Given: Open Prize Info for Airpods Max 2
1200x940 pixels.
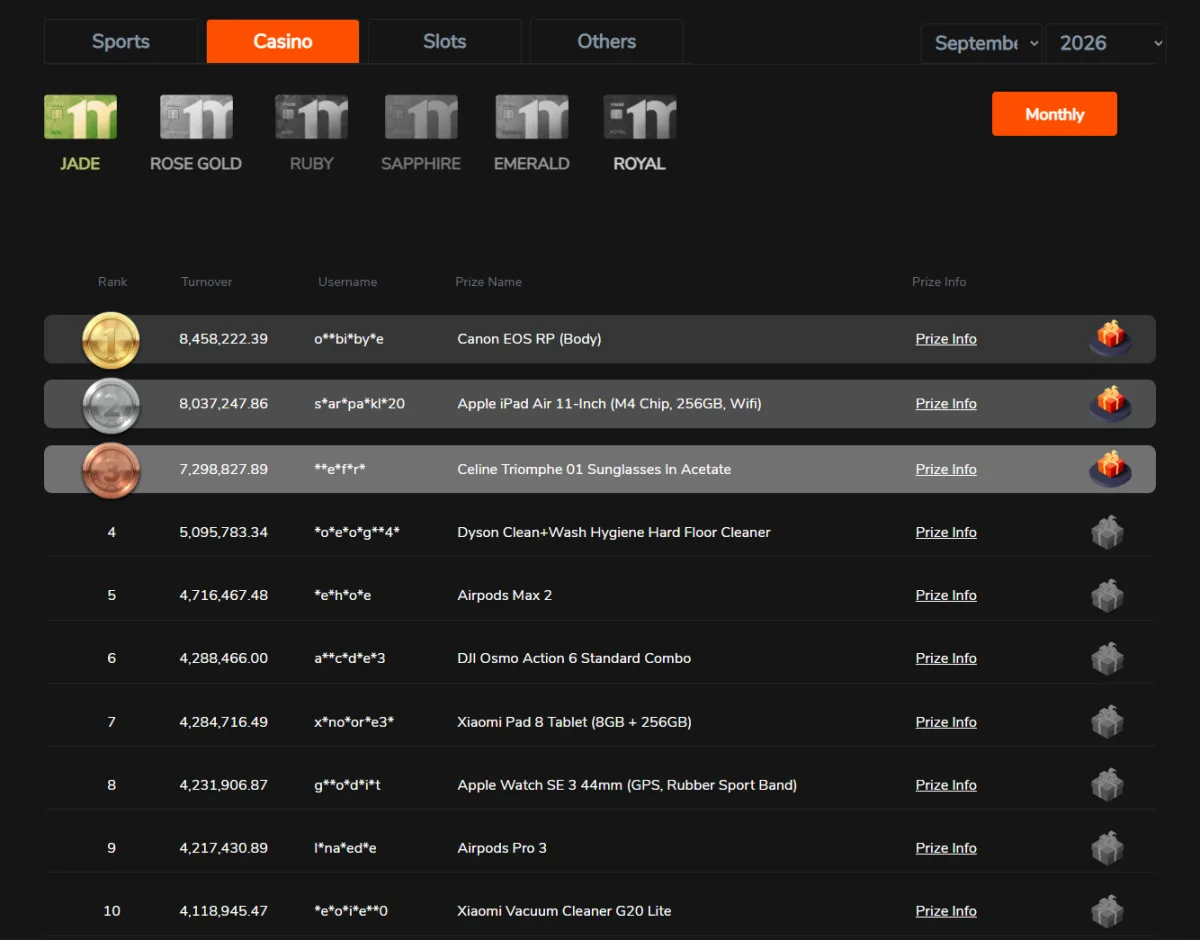Looking at the screenshot, I should tap(946, 595).
